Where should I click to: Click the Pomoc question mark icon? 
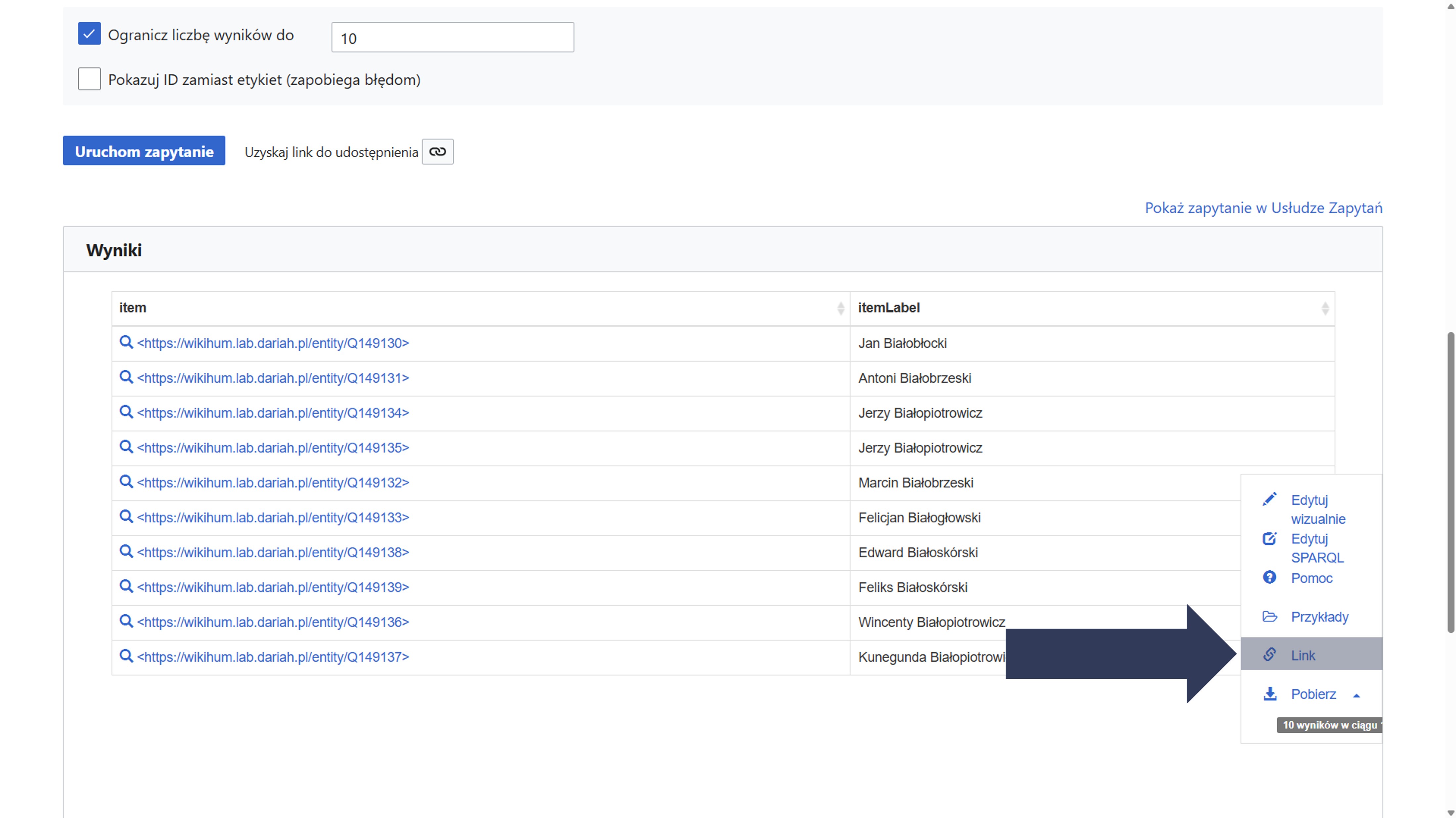1269,577
